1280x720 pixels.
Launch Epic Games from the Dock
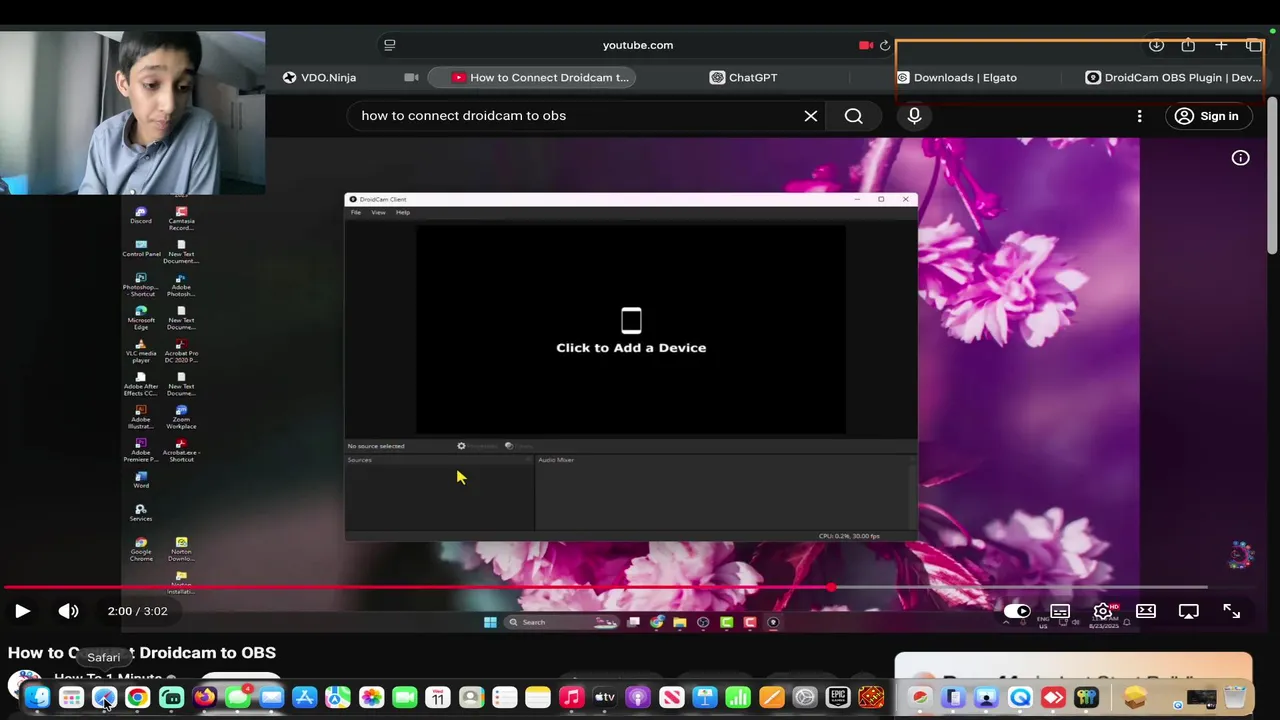(838, 697)
